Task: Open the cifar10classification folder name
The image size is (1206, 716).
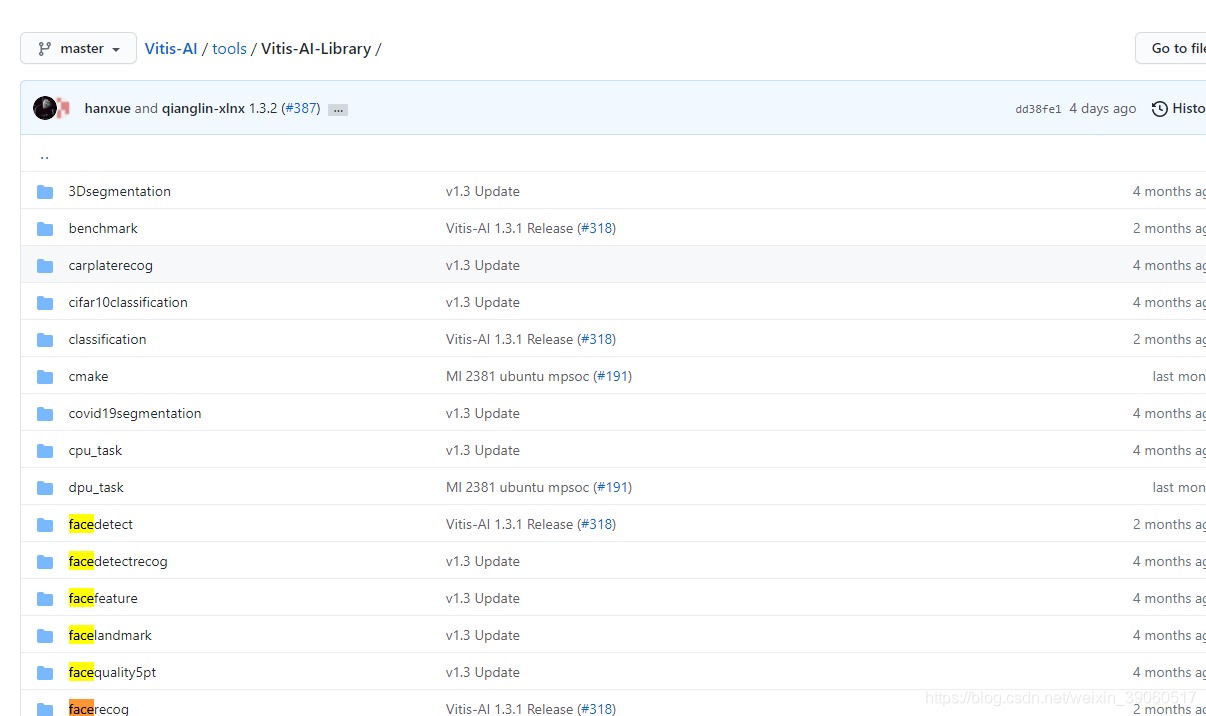Action: coord(128,302)
